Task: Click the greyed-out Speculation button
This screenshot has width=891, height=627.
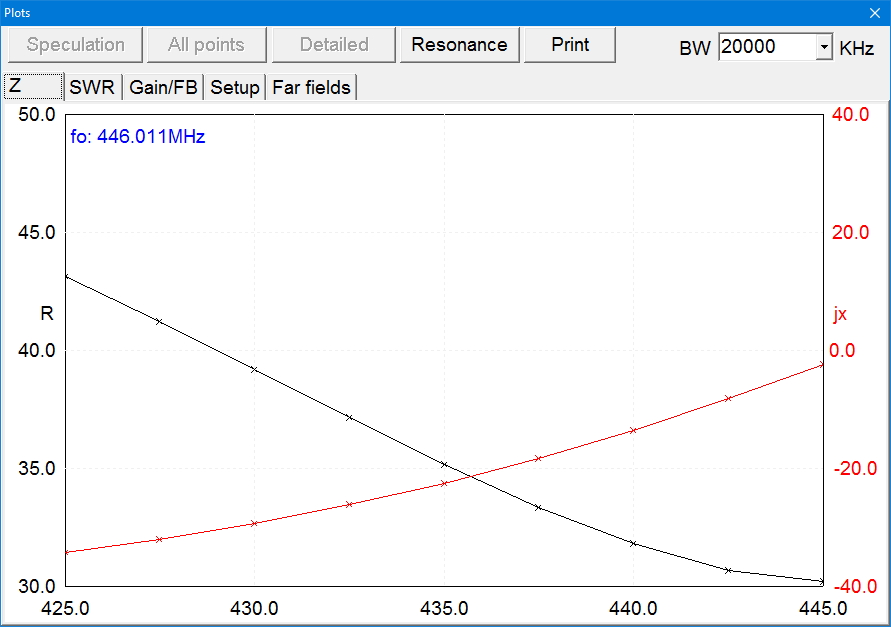Action: pos(76,45)
